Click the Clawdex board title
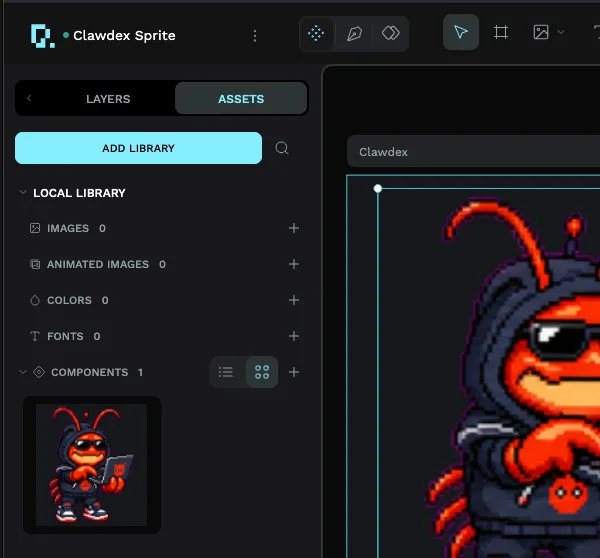This screenshot has width=600, height=558. tap(383, 152)
